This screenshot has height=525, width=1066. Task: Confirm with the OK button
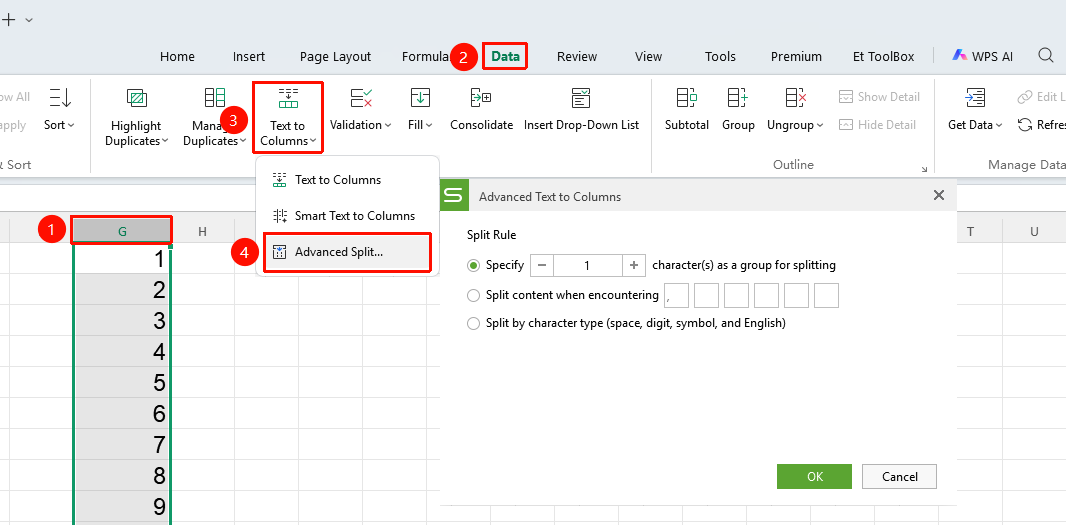[x=814, y=477]
